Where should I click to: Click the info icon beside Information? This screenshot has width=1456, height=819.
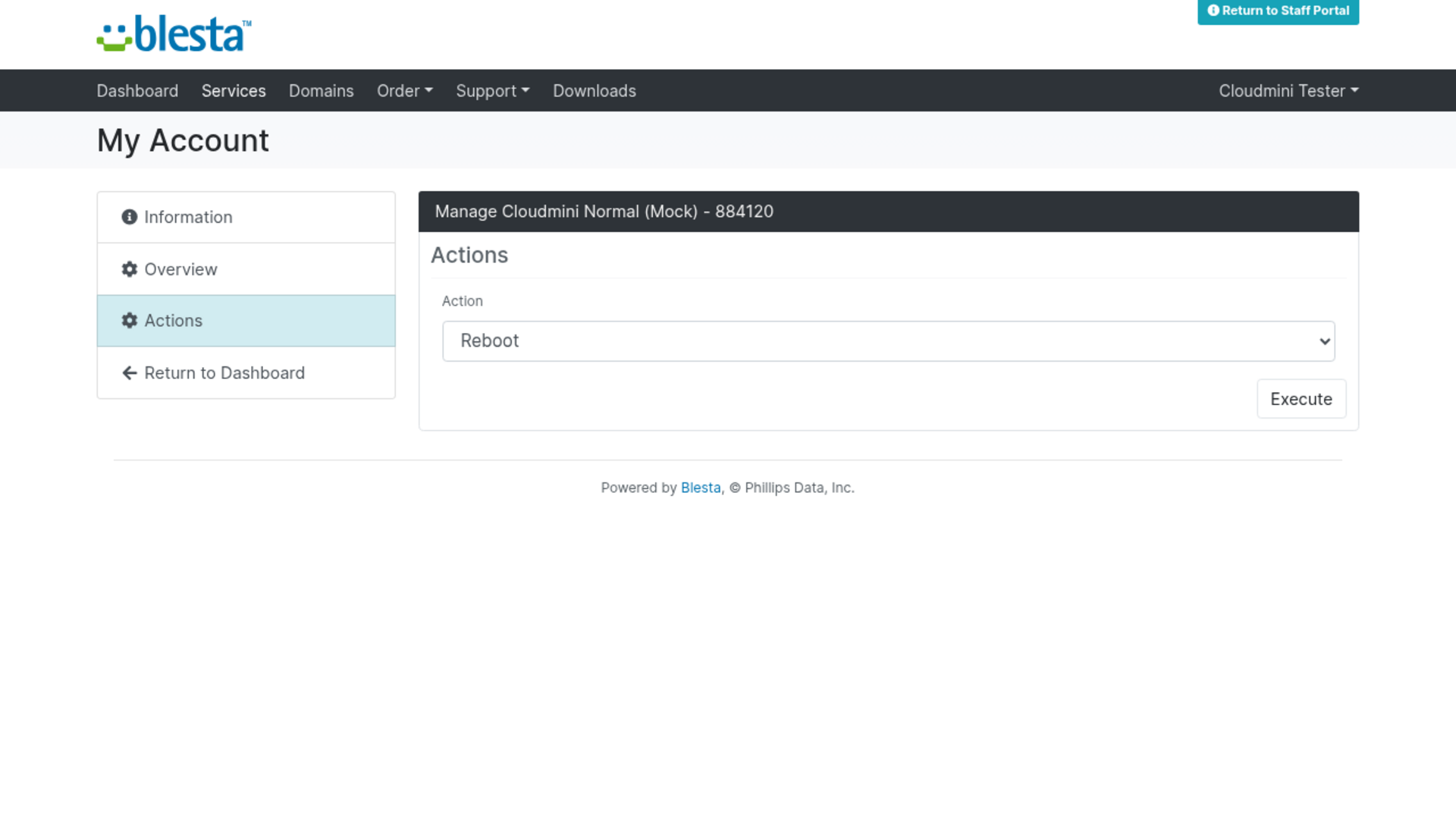[x=130, y=217]
